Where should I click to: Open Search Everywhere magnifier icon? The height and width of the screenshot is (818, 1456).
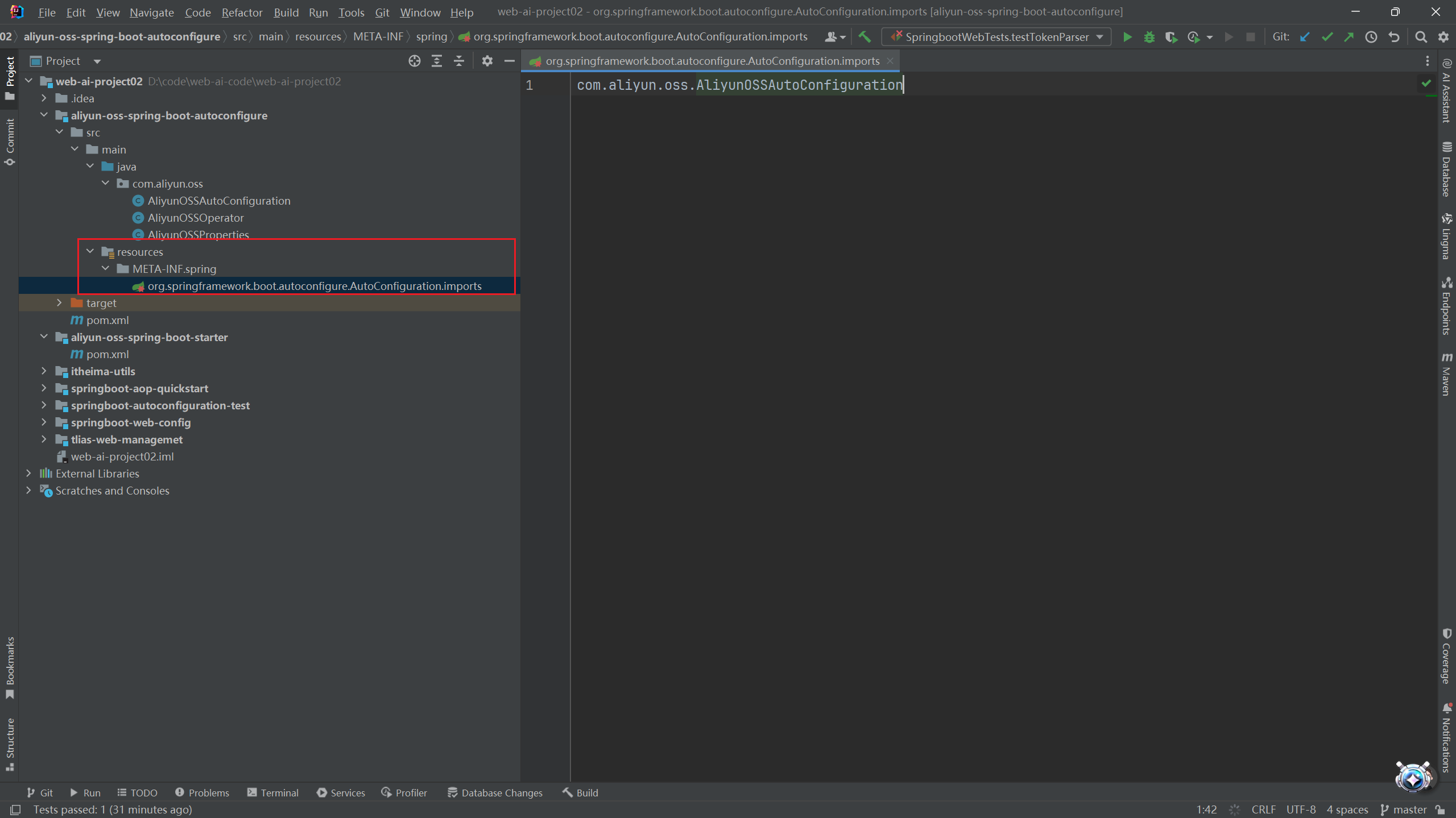tap(1421, 37)
